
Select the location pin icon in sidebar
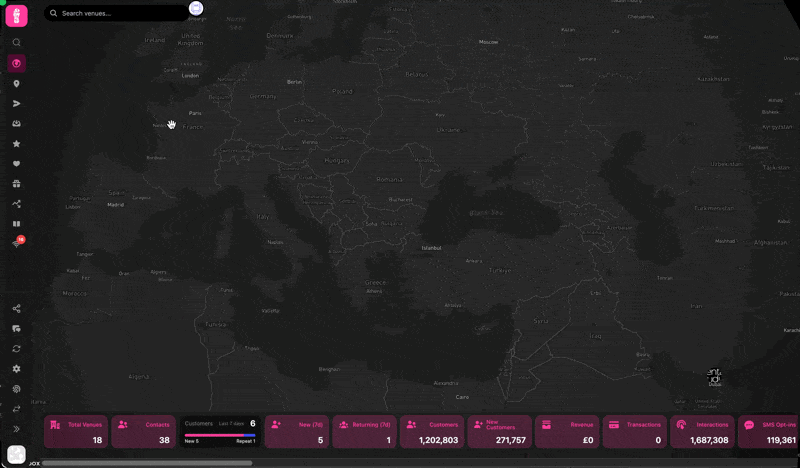[16, 84]
